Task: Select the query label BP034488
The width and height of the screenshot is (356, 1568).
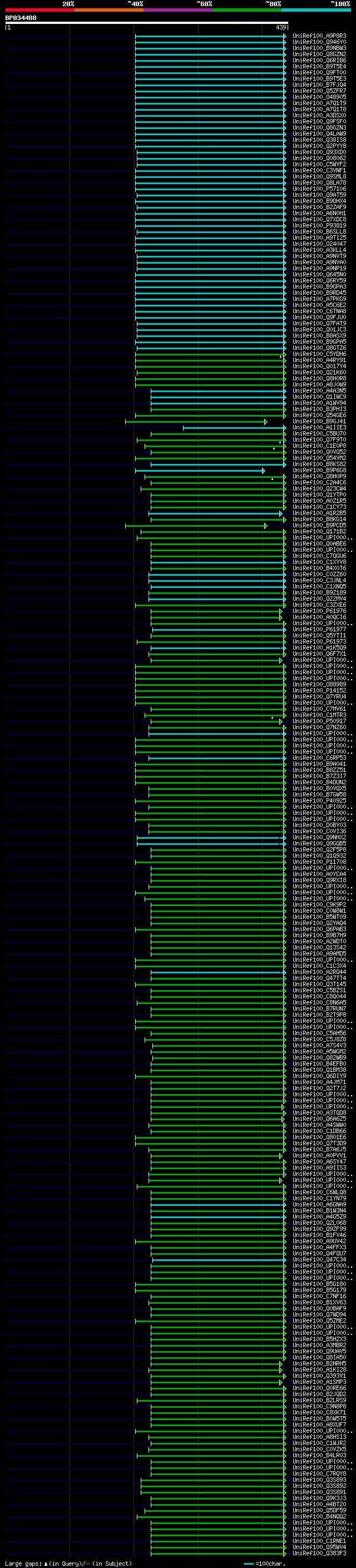Action: pos(21,18)
